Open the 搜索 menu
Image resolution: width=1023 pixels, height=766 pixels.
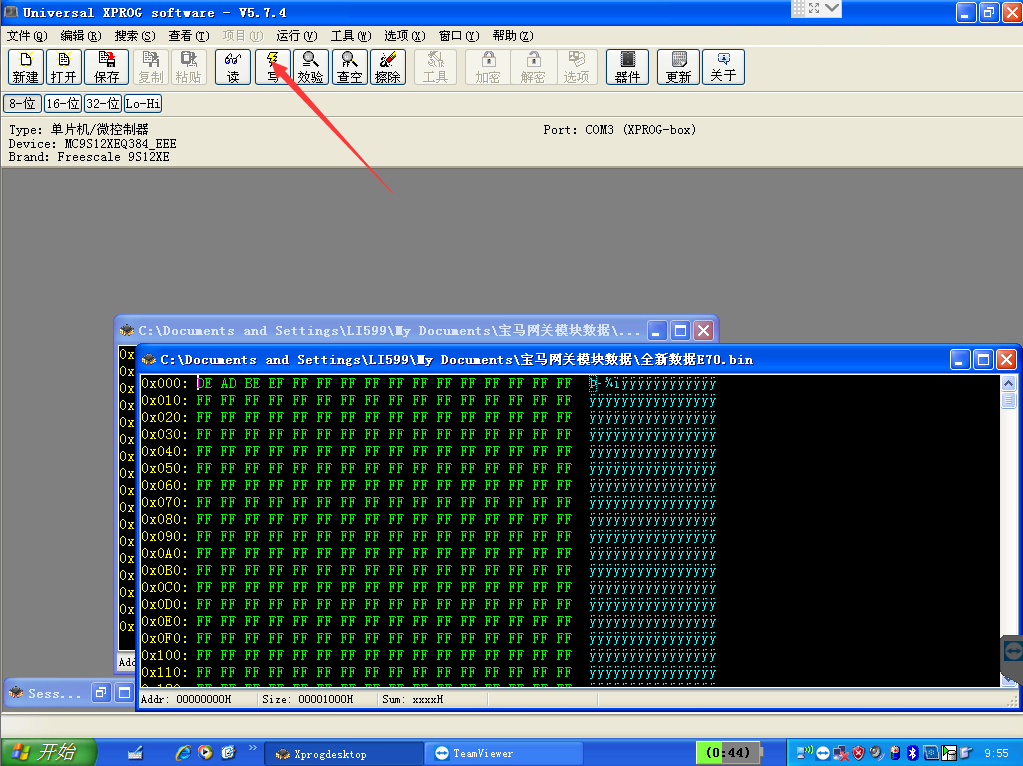(x=134, y=36)
